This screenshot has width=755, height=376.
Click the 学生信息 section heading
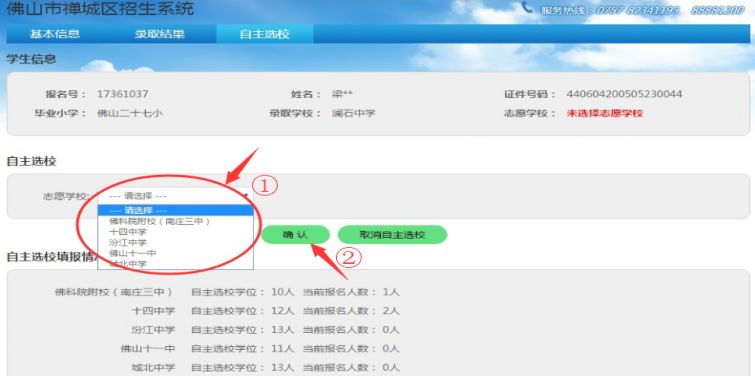tap(31, 60)
